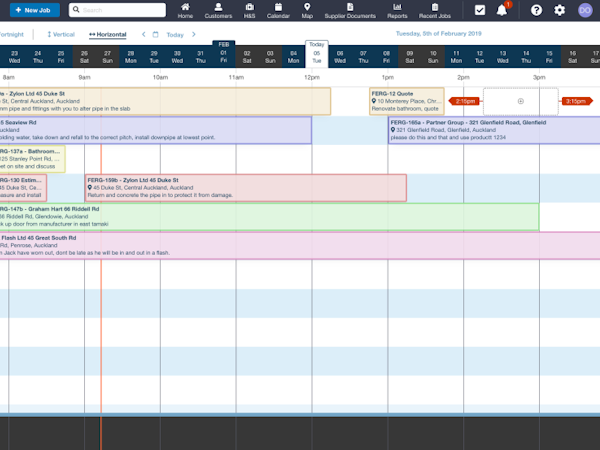Go to previous day with left chevron
The image size is (600, 450).
[x=143, y=34]
